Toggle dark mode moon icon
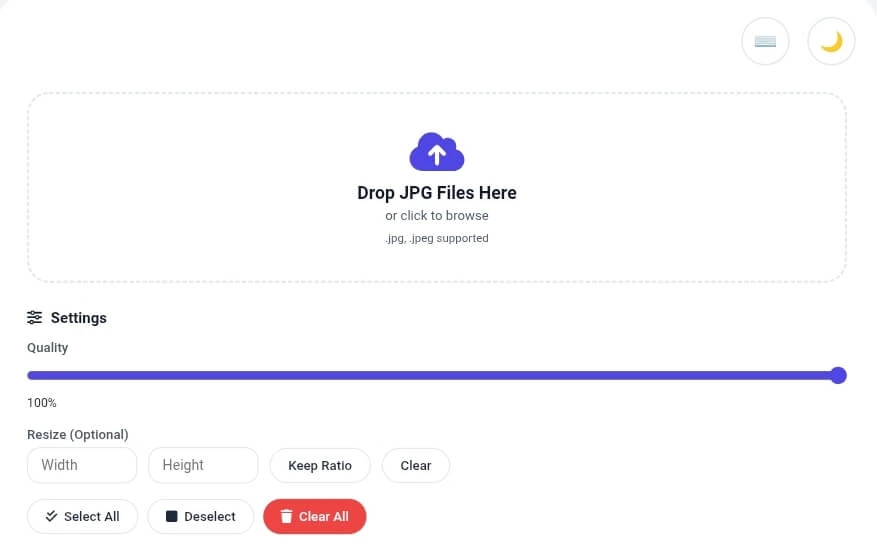 coord(831,41)
